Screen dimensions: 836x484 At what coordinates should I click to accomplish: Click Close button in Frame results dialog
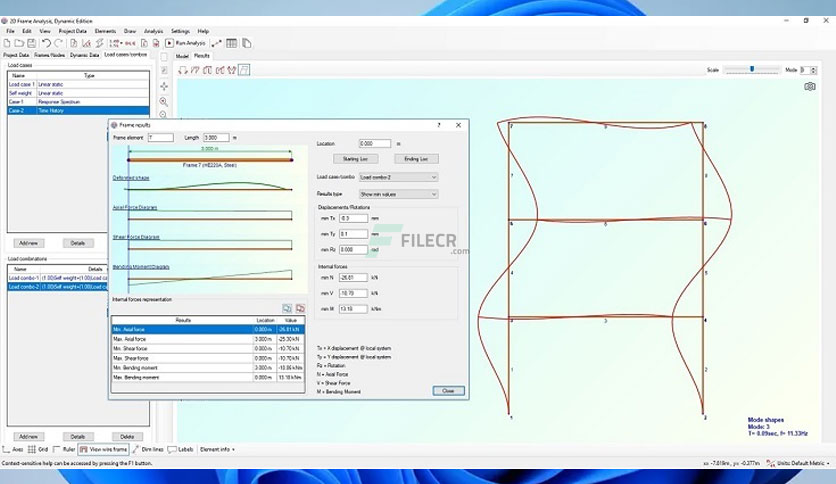pos(448,391)
